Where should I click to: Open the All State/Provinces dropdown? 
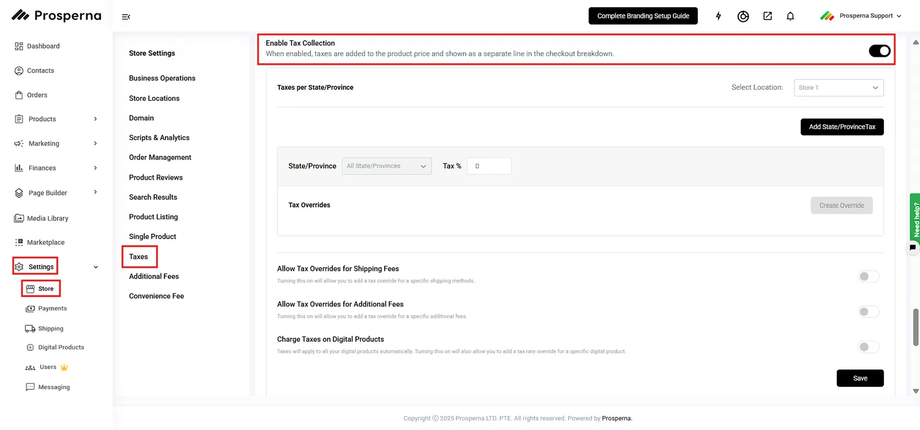tap(386, 166)
